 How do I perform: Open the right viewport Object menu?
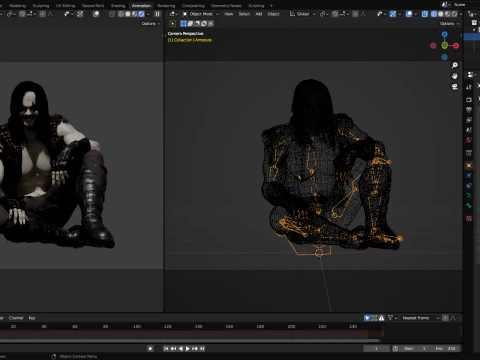point(273,14)
